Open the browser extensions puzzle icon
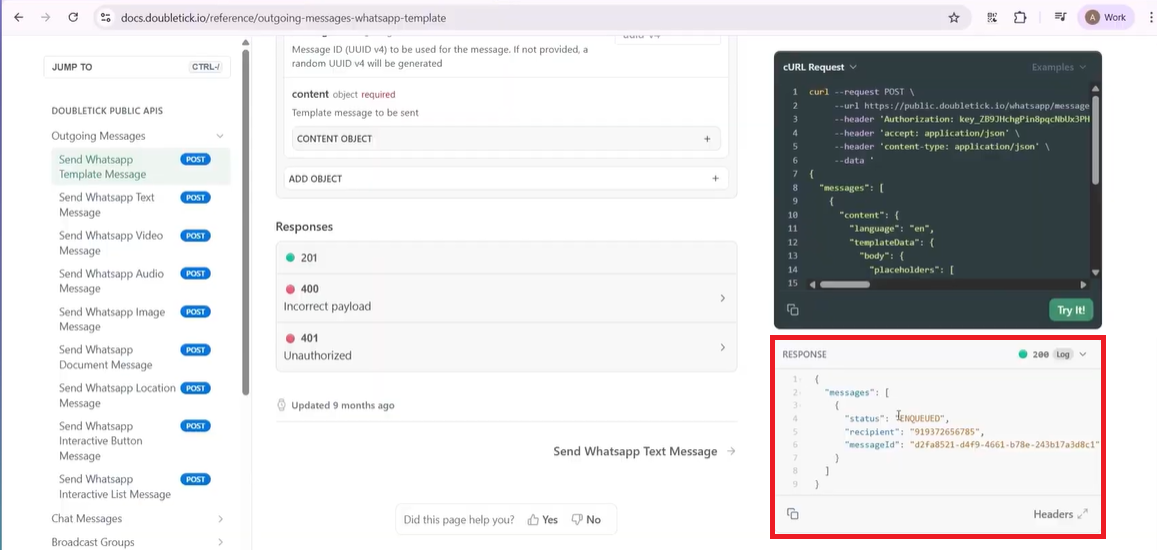The image size is (1157, 550). tap(1020, 17)
